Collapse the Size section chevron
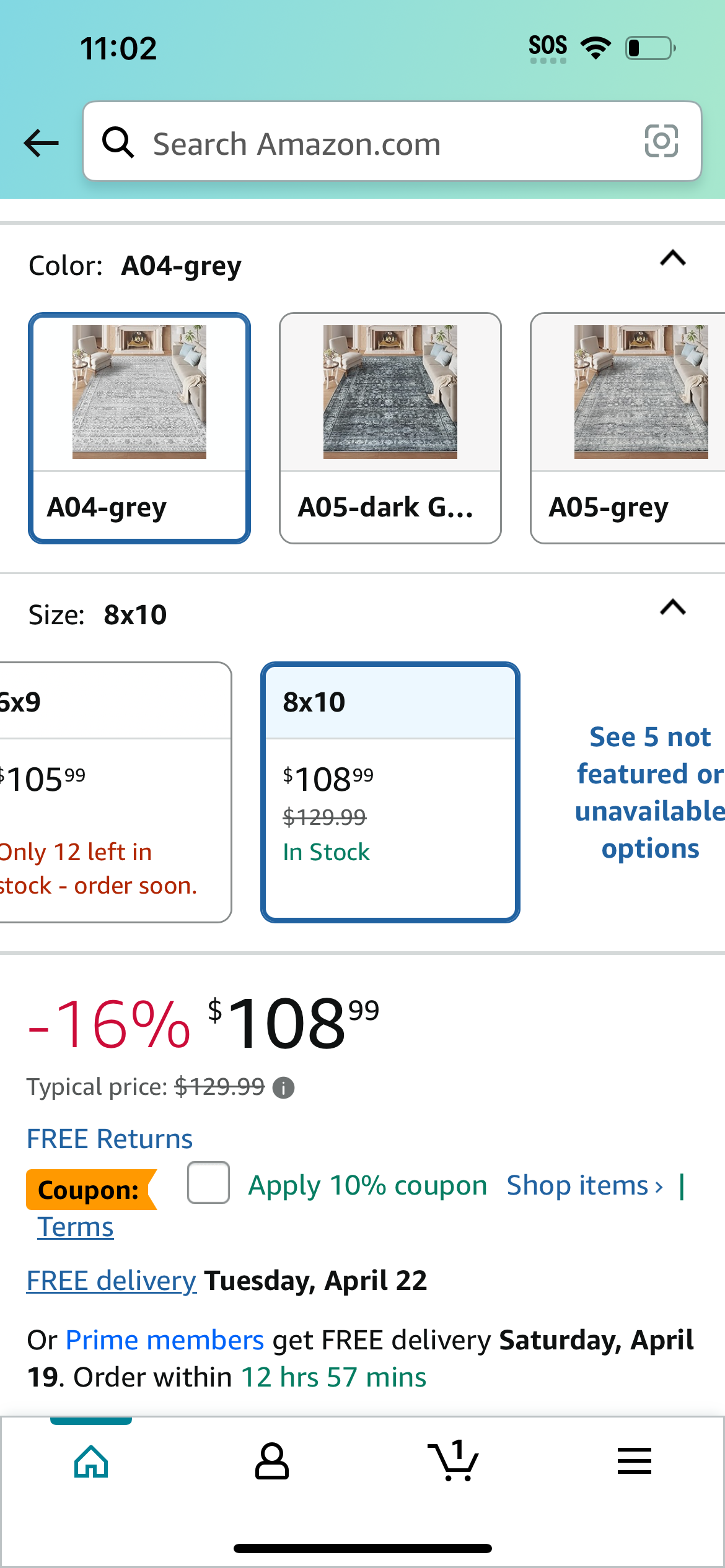Viewport: 725px width, 1568px height. tap(673, 607)
